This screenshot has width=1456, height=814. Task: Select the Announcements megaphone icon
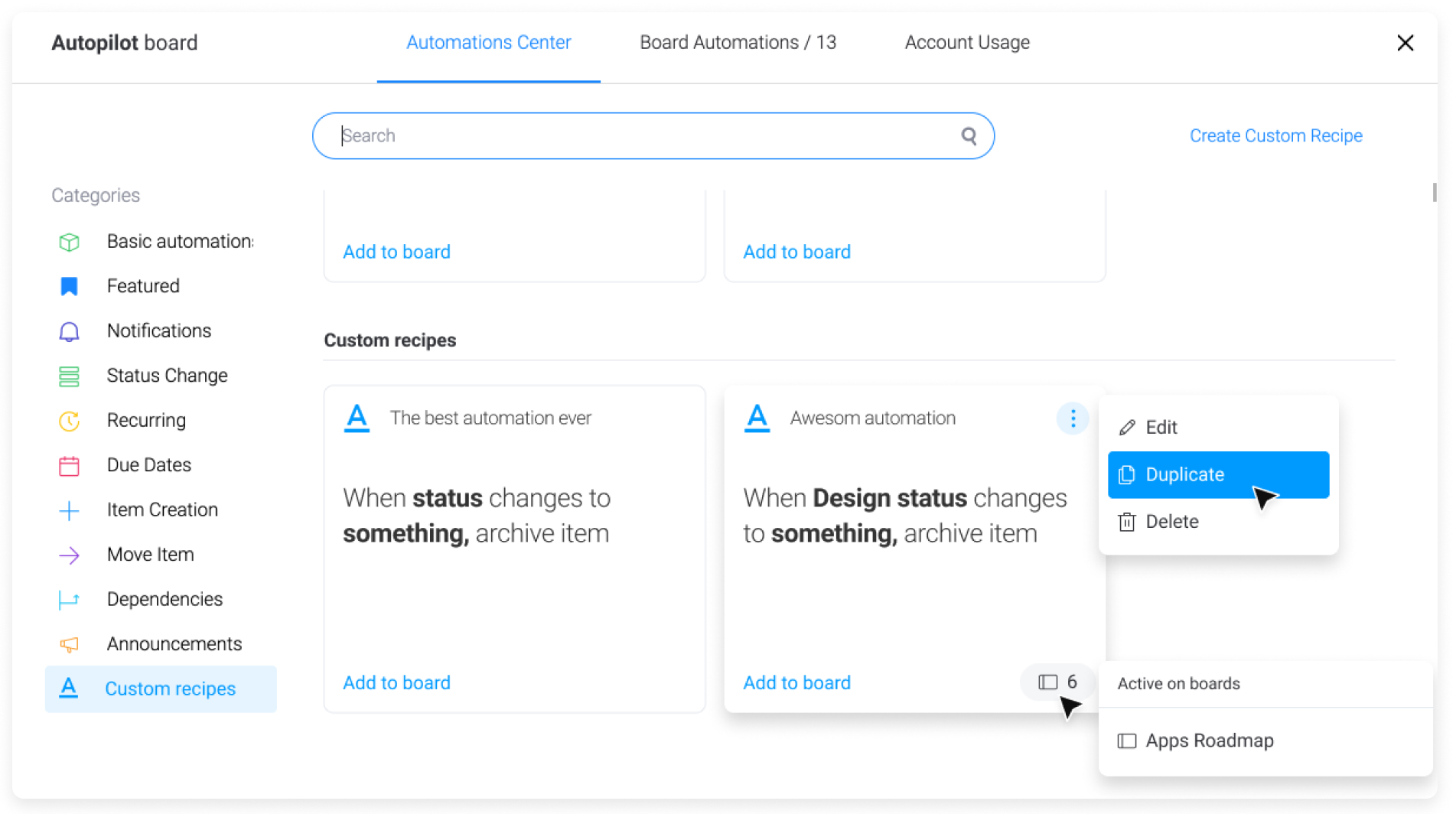(70, 643)
